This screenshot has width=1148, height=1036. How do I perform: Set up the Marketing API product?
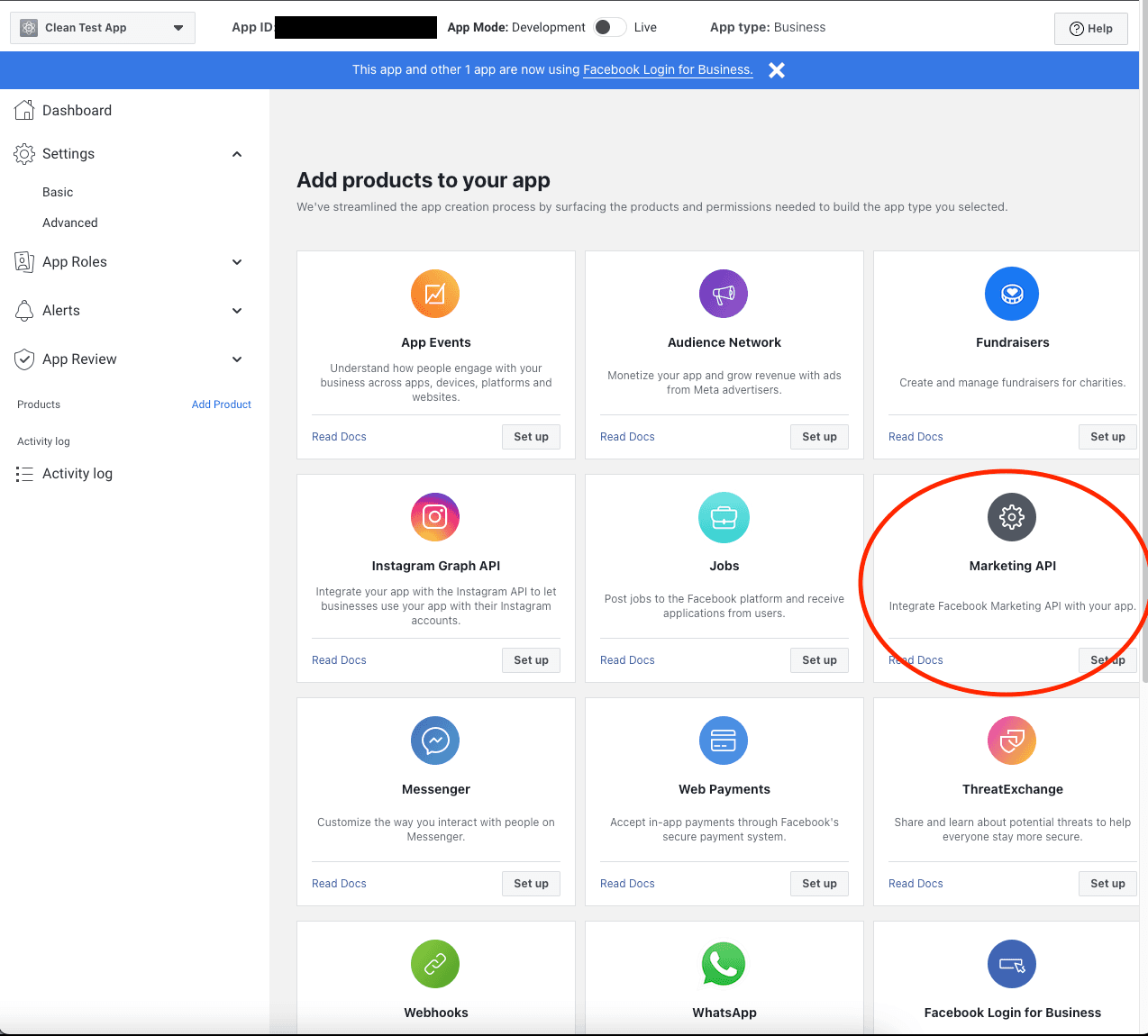(x=1107, y=660)
